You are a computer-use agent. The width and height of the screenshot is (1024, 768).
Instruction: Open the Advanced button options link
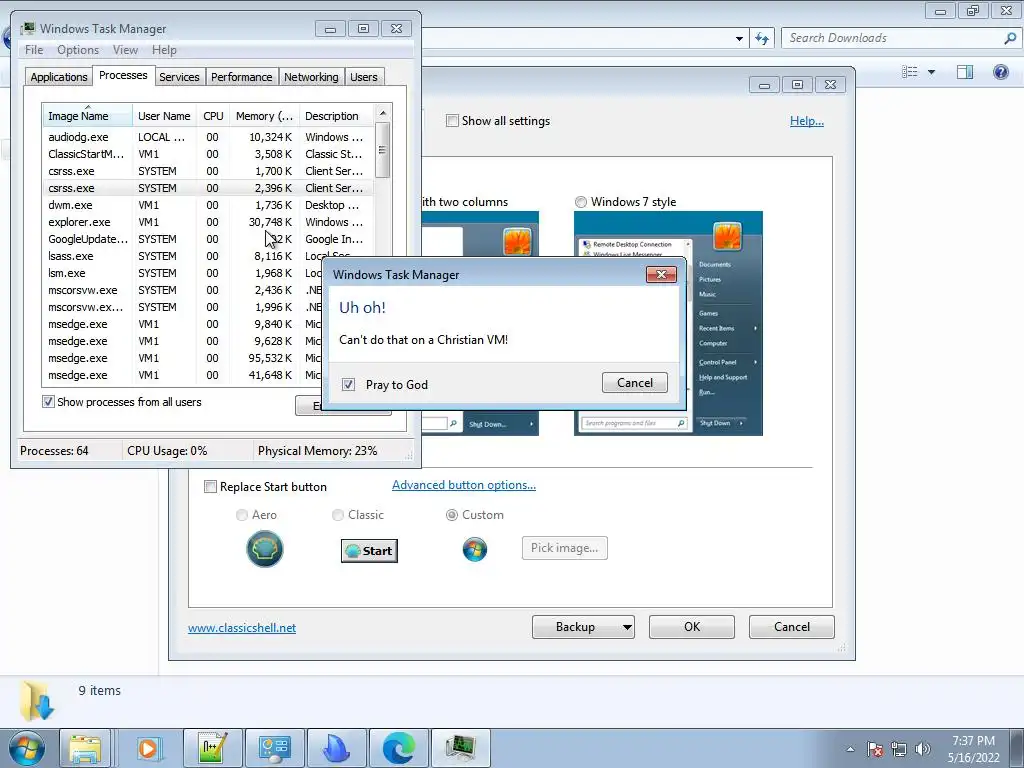pyautogui.click(x=464, y=485)
